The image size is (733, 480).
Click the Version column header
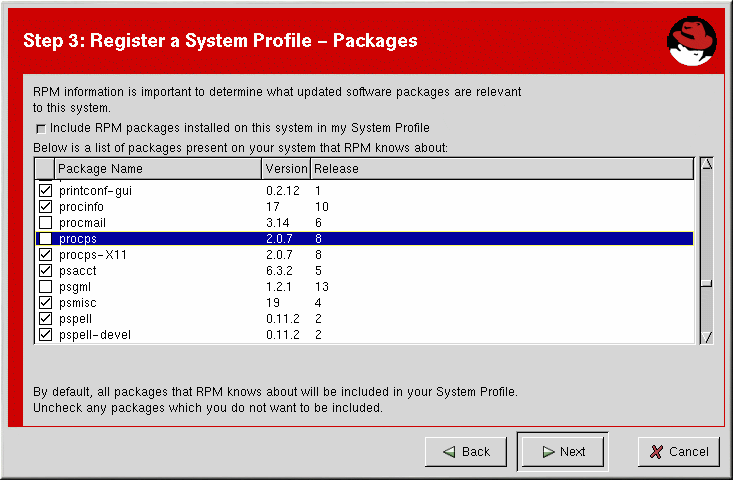pos(286,168)
